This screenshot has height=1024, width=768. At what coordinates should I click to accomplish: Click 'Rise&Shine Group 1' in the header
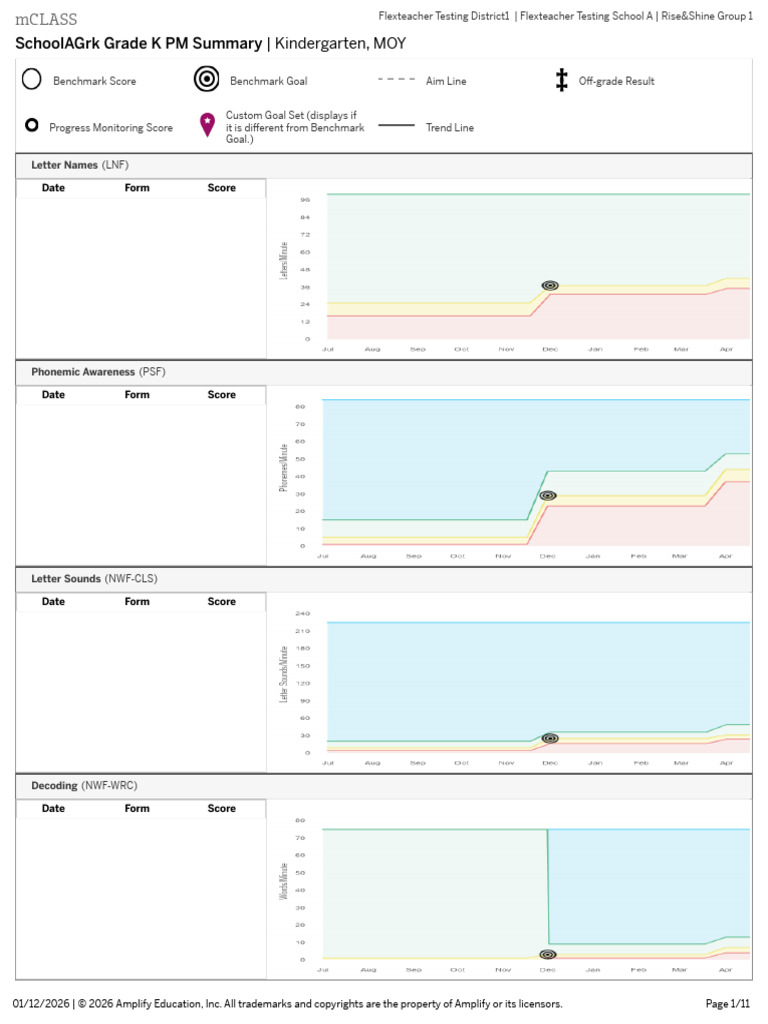click(x=707, y=16)
